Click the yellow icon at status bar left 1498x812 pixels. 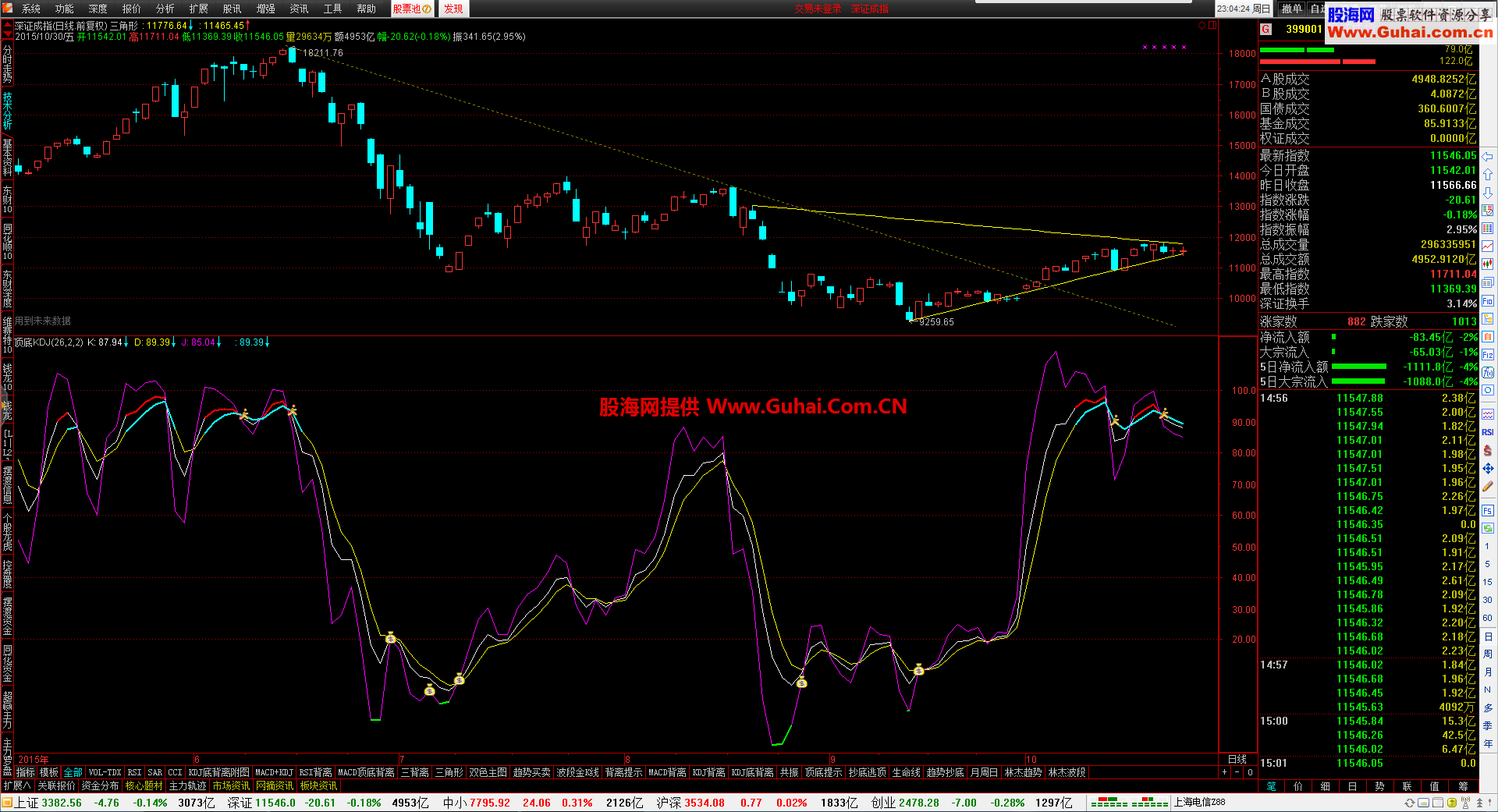[7, 803]
